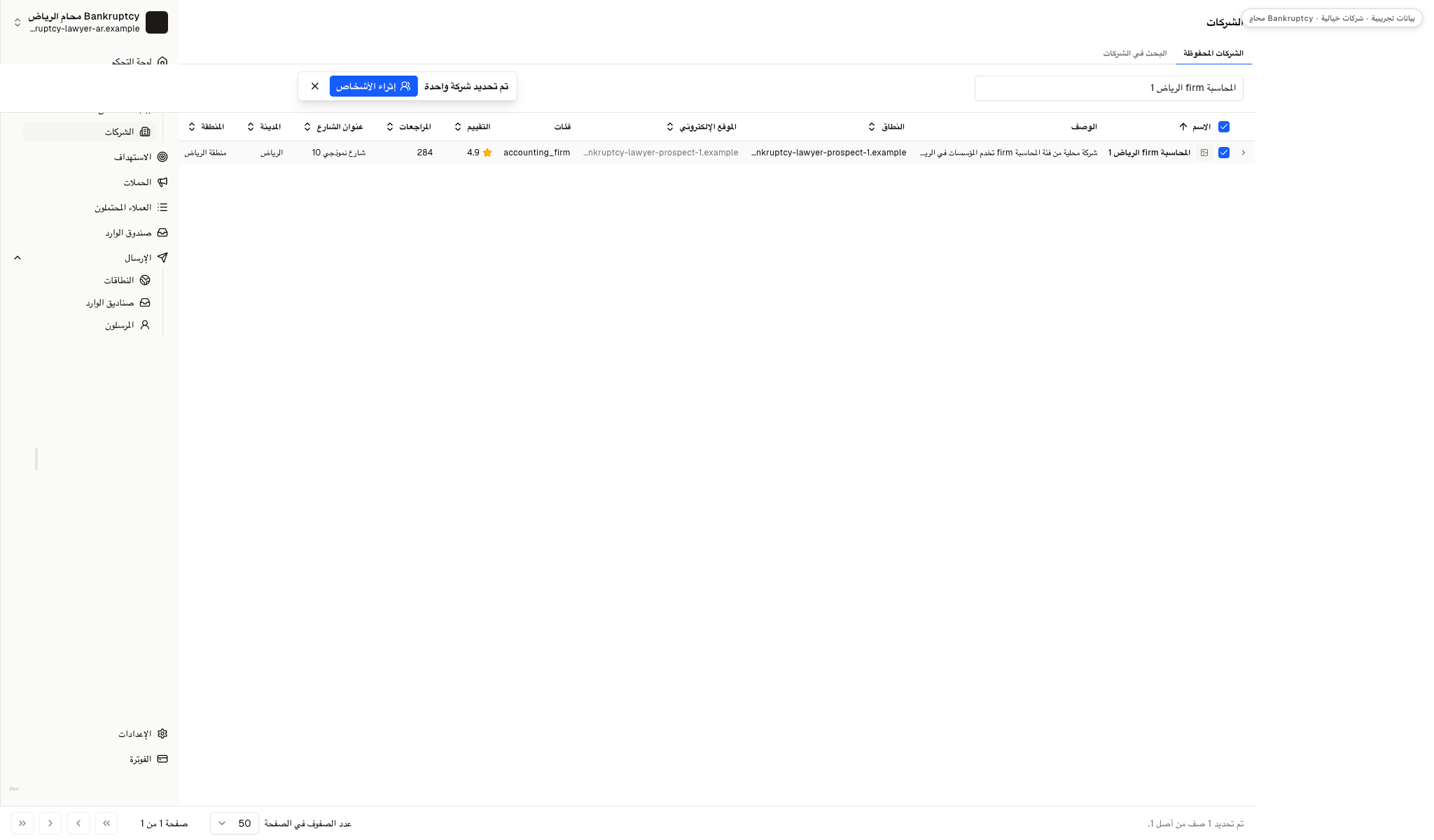Uncheck the المحاسبة firm الرياض 1 row
Image resolution: width=1434 pixels, height=840 pixels.
point(1224,153)
